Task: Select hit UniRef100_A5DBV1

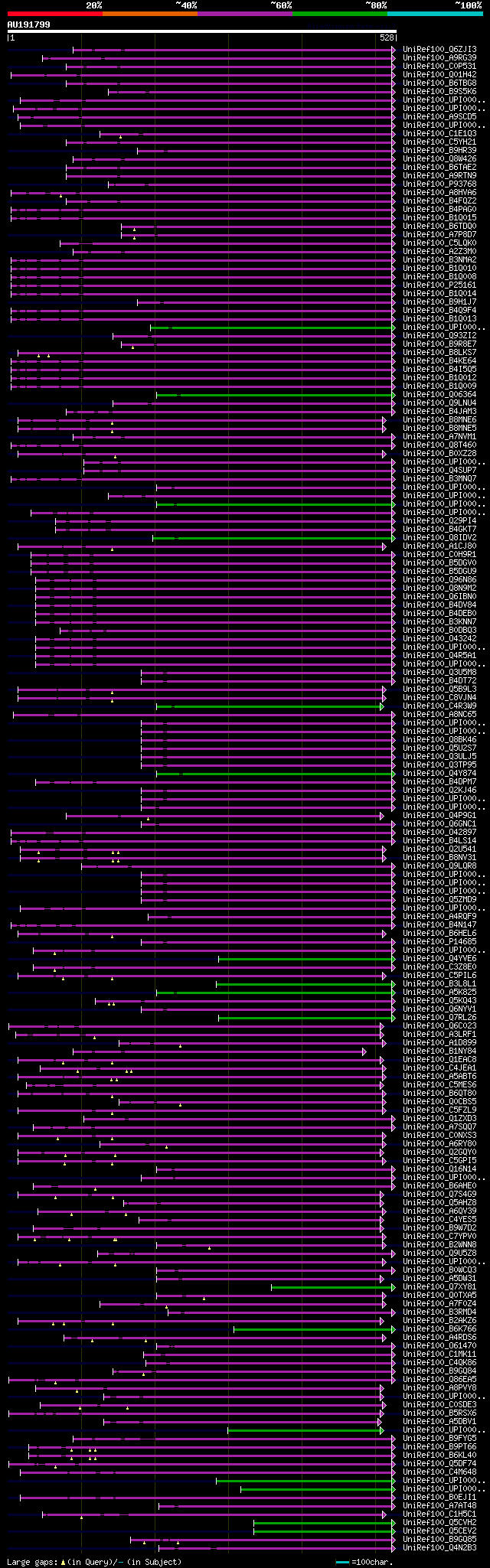Action: (x=439, y=1421)
